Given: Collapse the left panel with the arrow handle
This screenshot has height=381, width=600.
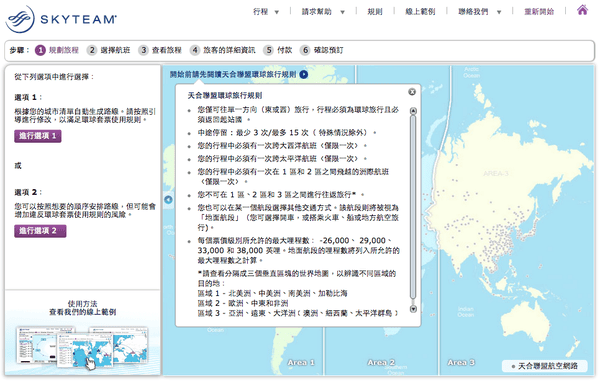Looking at the screenshot, I should click(168, 199).
